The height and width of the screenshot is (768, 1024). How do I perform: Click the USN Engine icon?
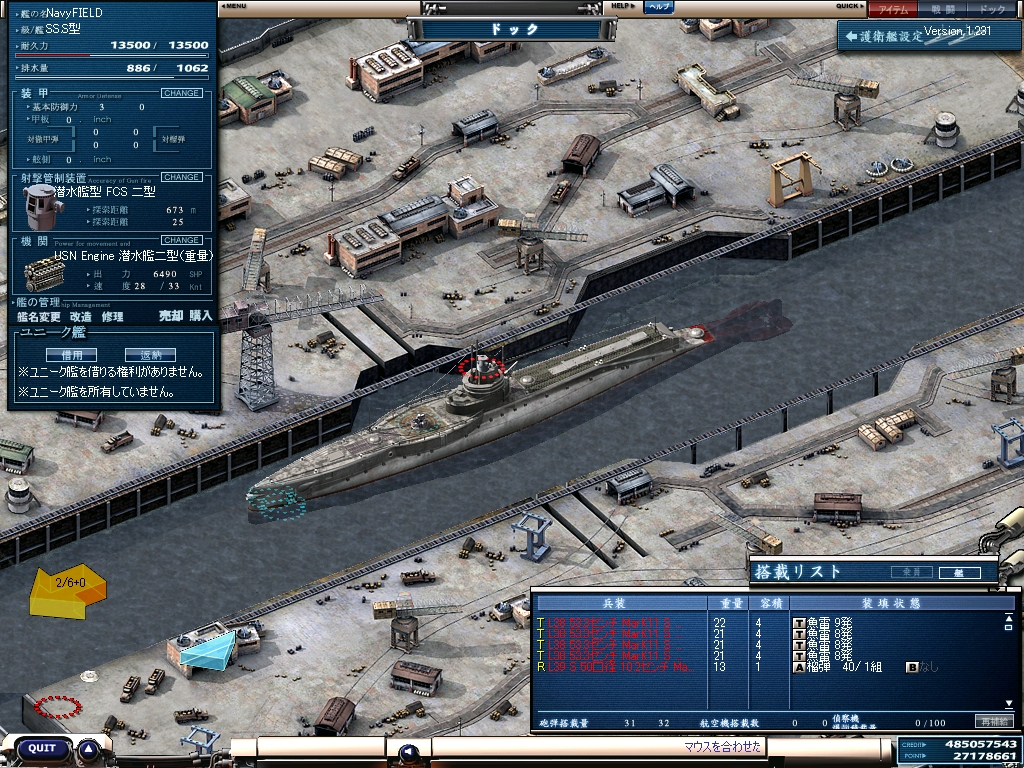tap(44, 274)
